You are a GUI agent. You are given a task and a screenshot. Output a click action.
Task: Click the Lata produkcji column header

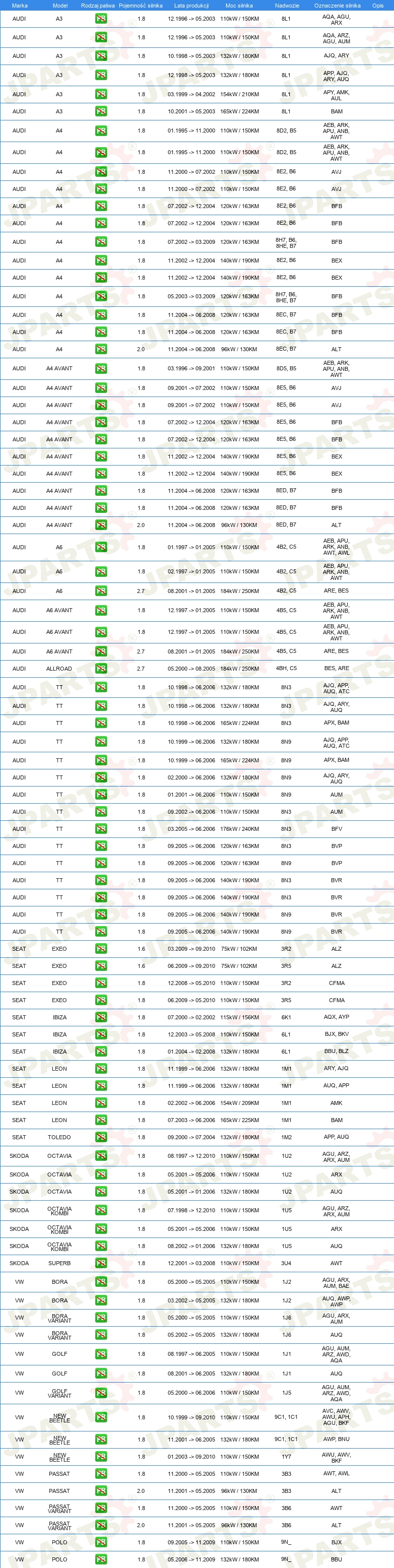pyautogui.click(x=191, y=6)
